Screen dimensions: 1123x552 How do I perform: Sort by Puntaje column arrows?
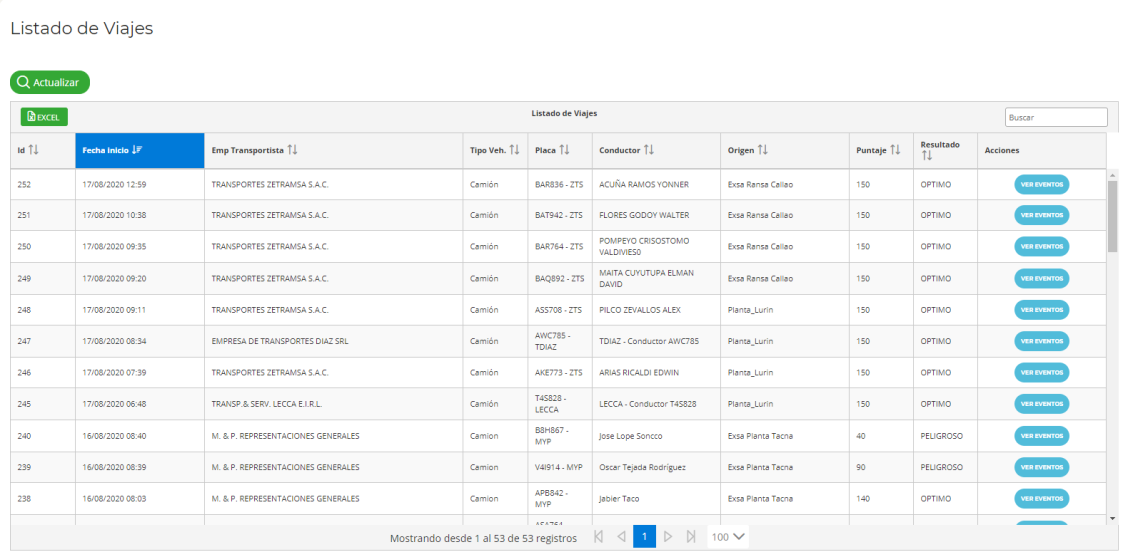(x=895, y=150)
